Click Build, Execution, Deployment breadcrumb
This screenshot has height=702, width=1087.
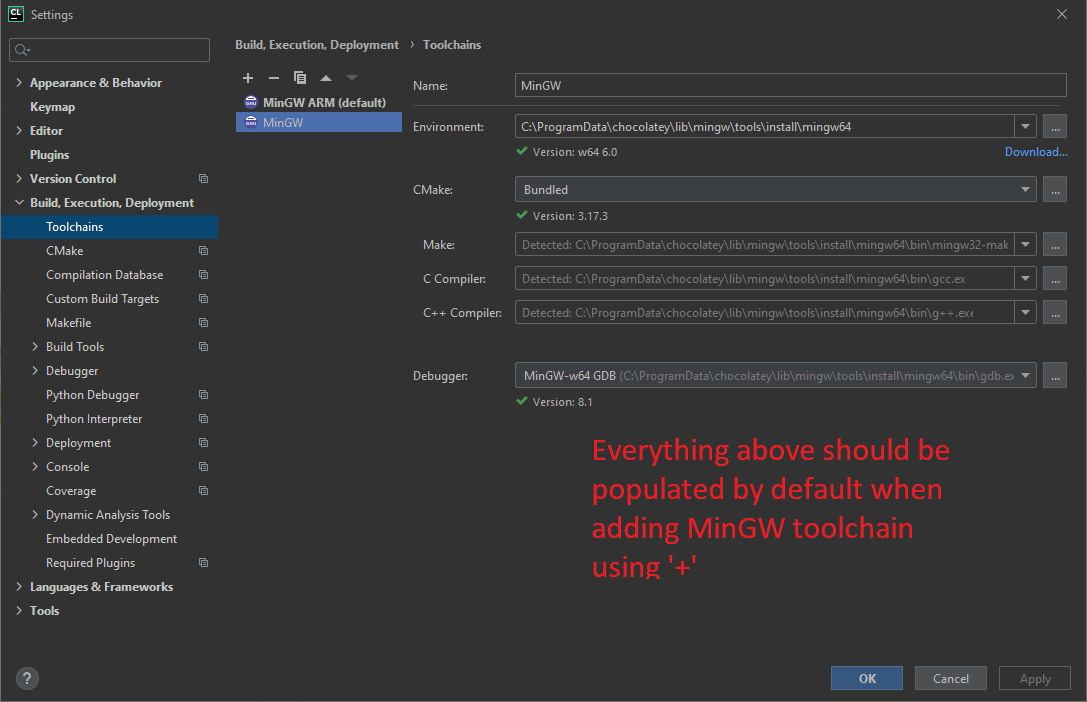317,45
